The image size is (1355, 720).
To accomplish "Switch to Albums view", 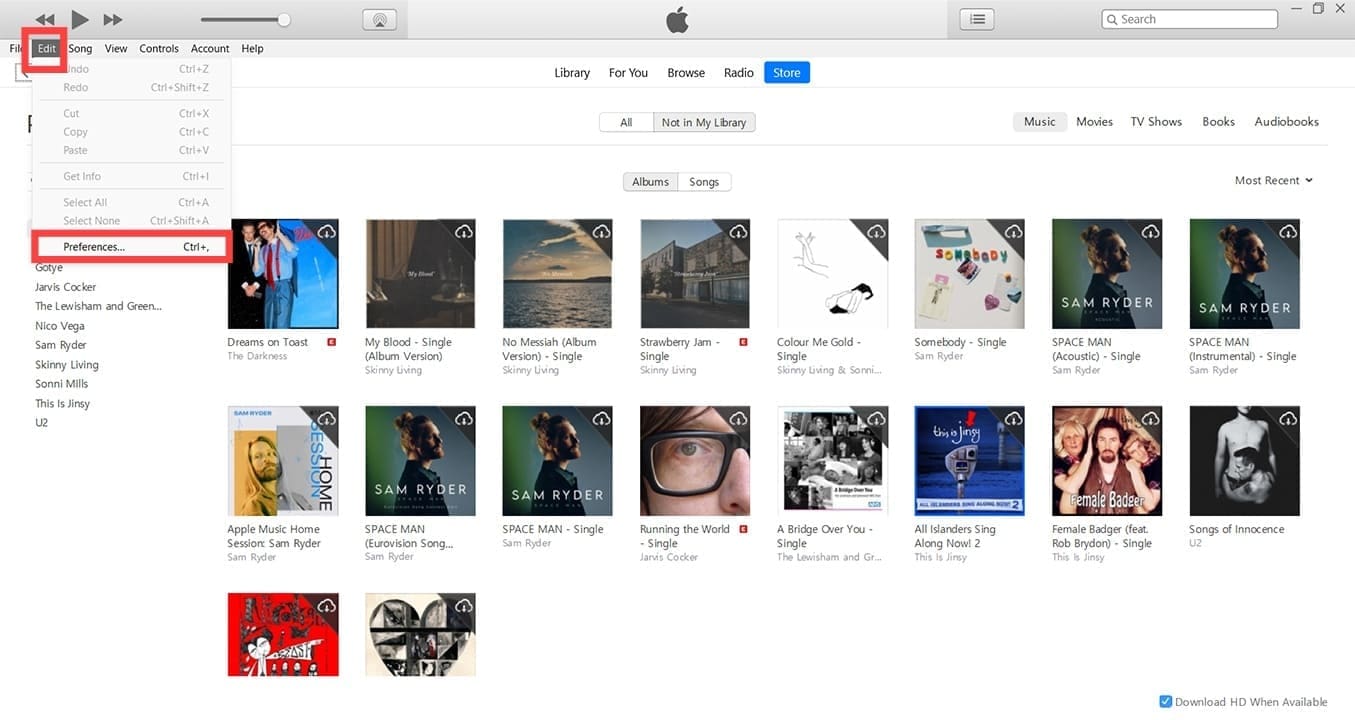I will click(x=650, y=182).
